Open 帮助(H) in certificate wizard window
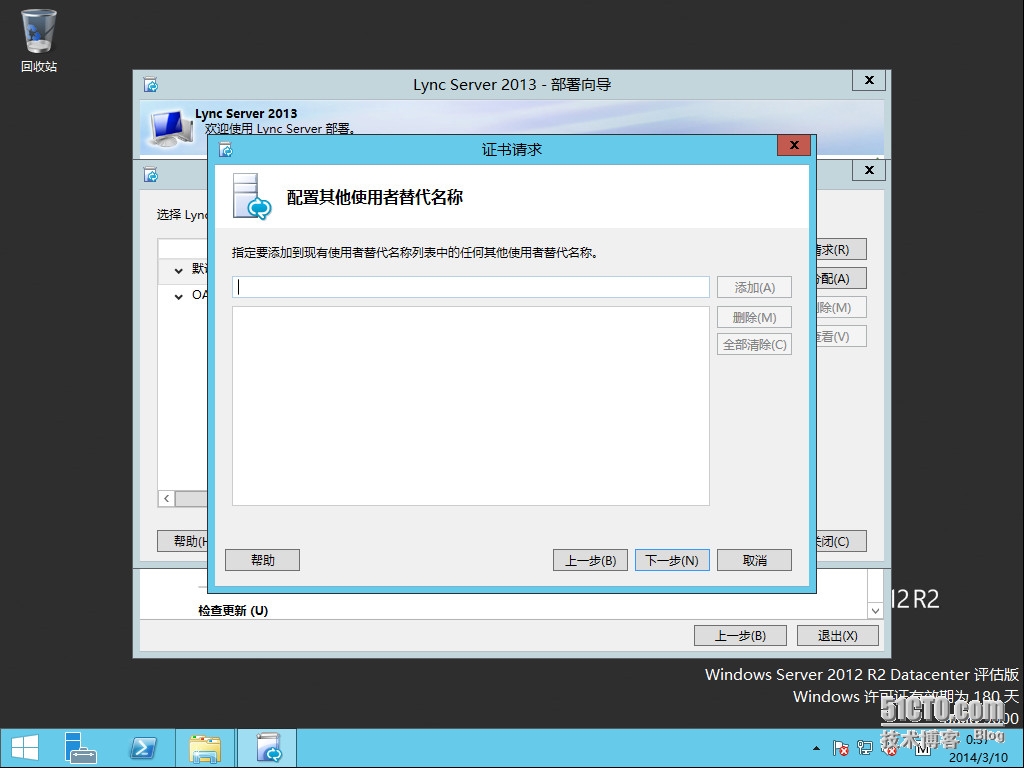 [x=183, y=541]
